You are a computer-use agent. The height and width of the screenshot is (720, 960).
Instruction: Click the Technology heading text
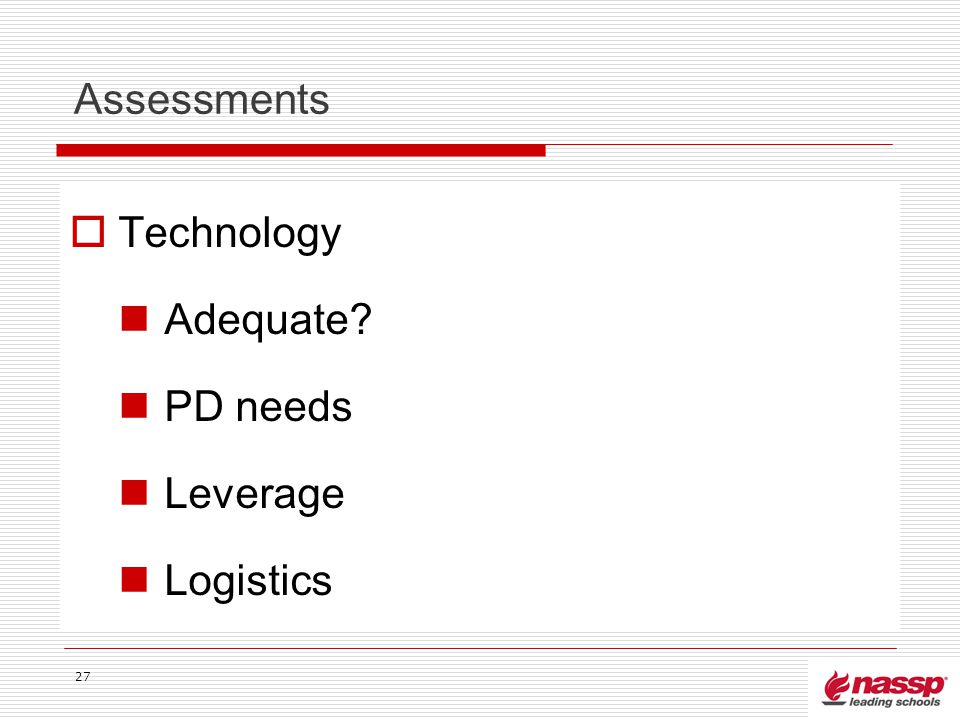click(230, 234)
